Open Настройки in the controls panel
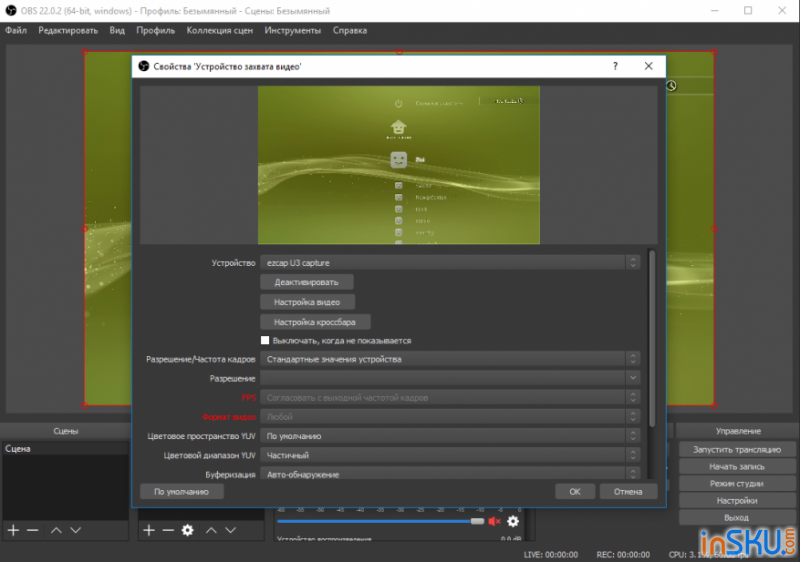Viewport: 800px width, 562px height. 737,500
